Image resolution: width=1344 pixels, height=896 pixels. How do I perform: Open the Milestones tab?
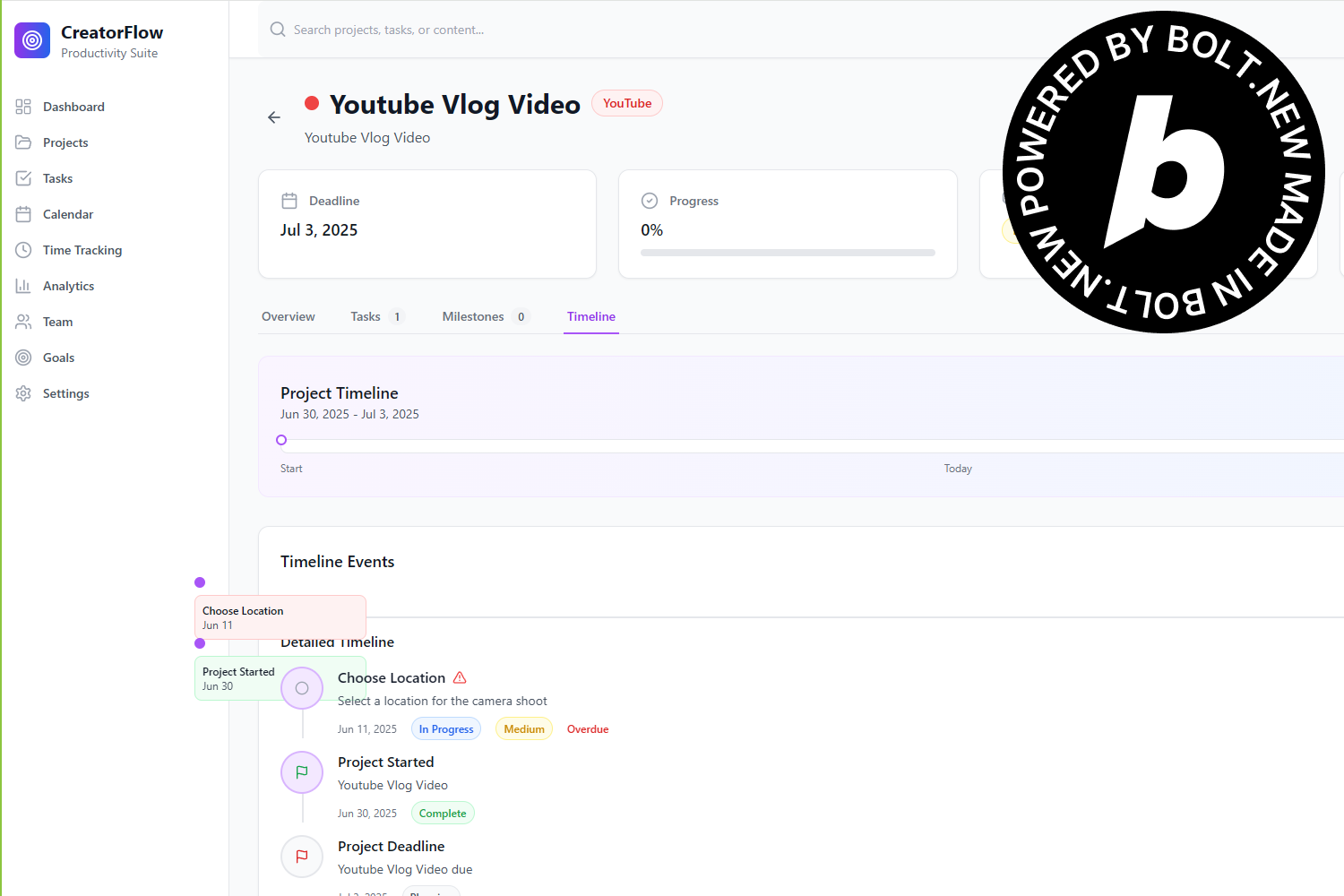[486, 316]
